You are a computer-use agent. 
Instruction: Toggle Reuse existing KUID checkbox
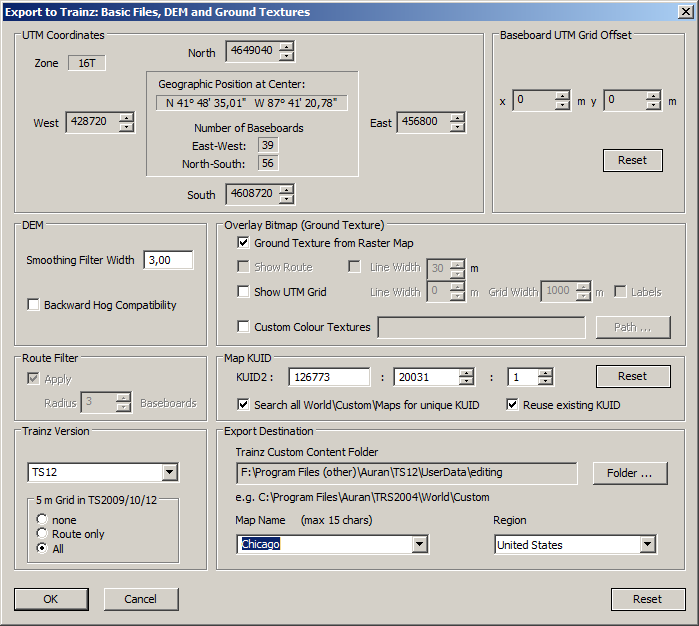click(x=514, y=405)
